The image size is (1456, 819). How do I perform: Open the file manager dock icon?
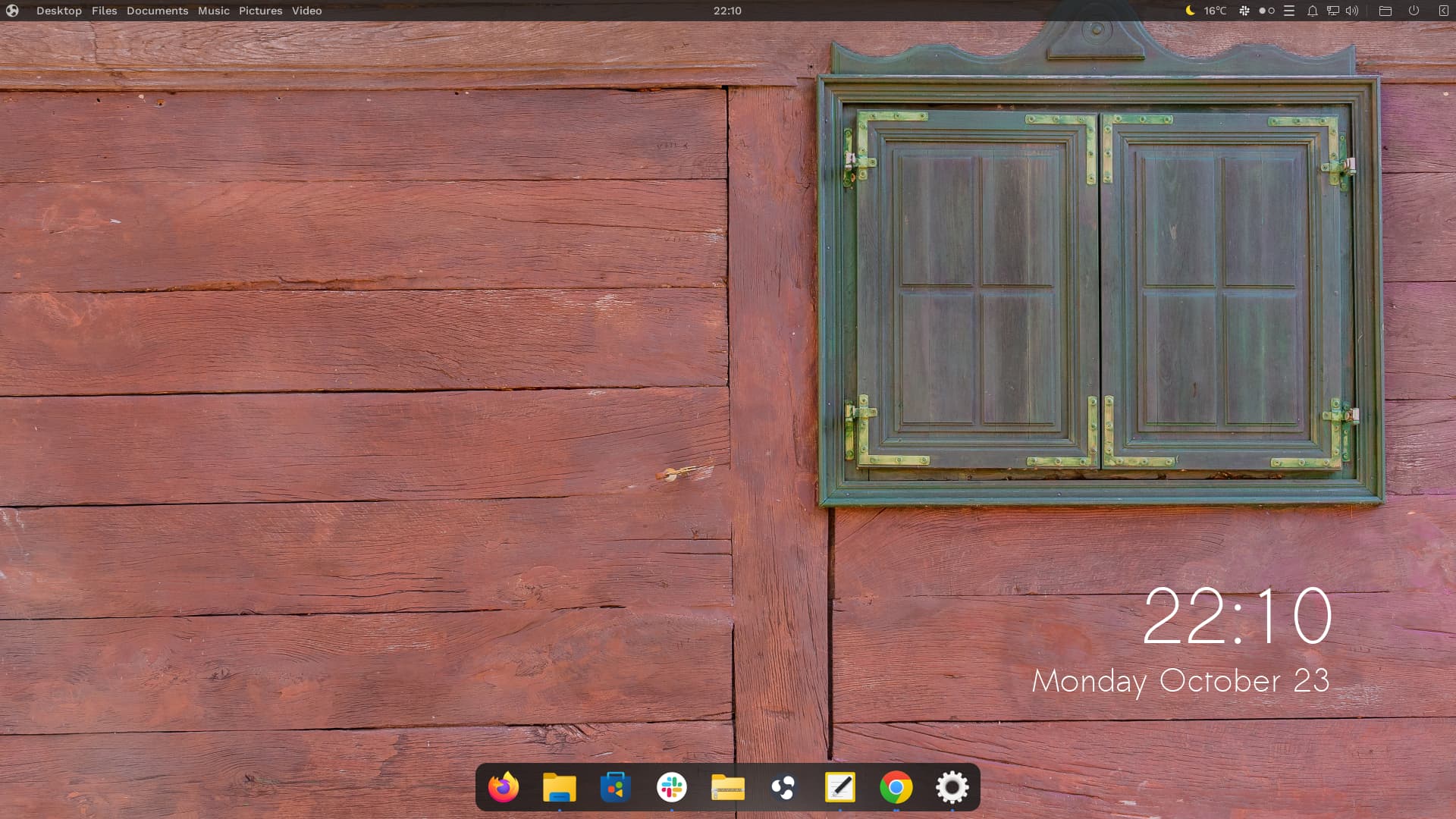coord(560,787)
